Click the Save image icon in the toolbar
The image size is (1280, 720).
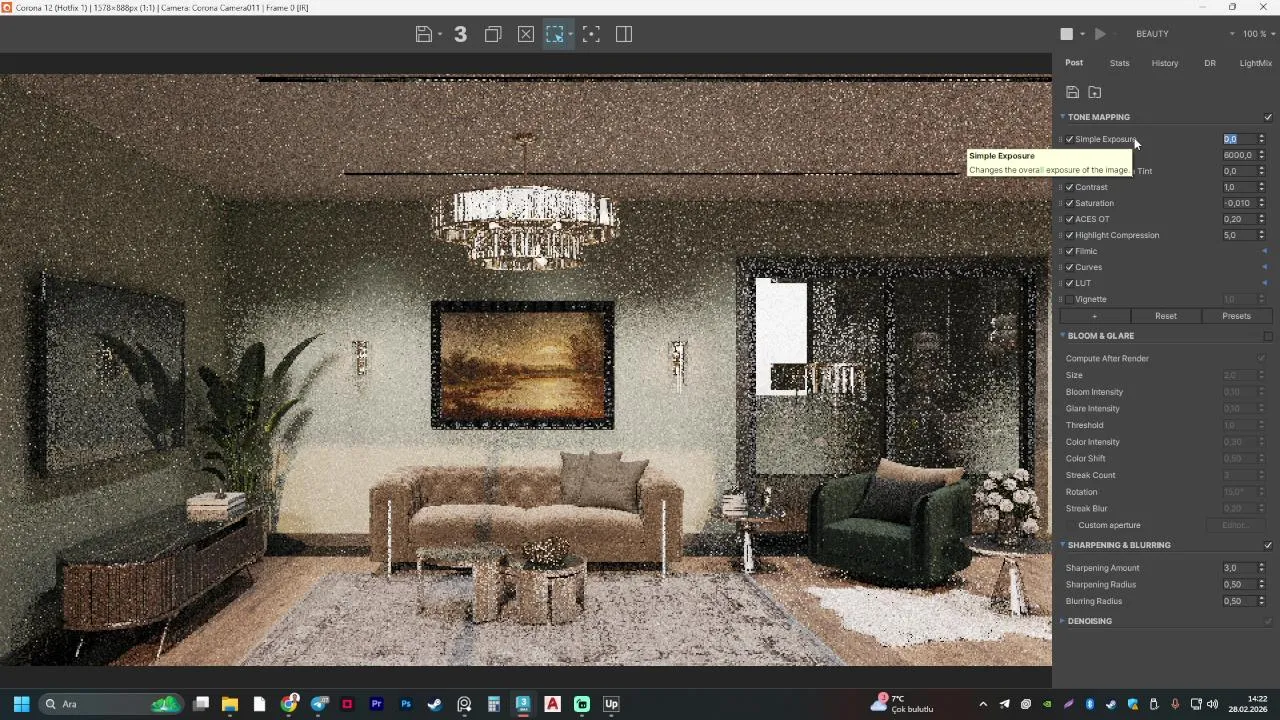[424, 34]
